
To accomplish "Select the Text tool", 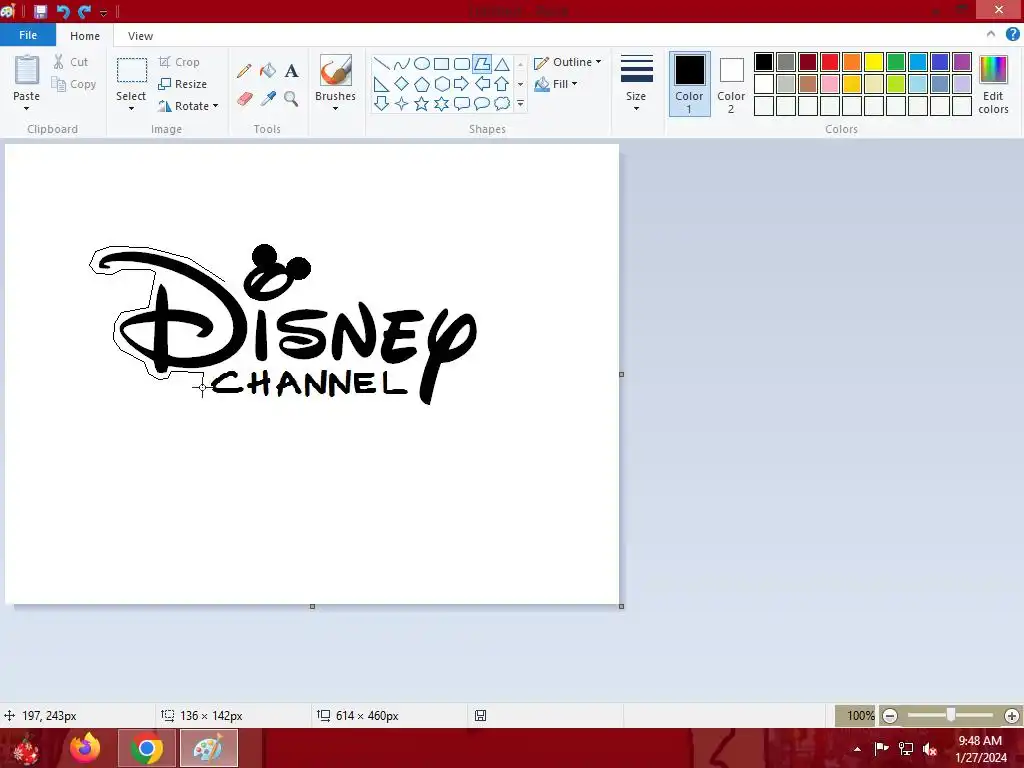I will [x=291, y=71].
